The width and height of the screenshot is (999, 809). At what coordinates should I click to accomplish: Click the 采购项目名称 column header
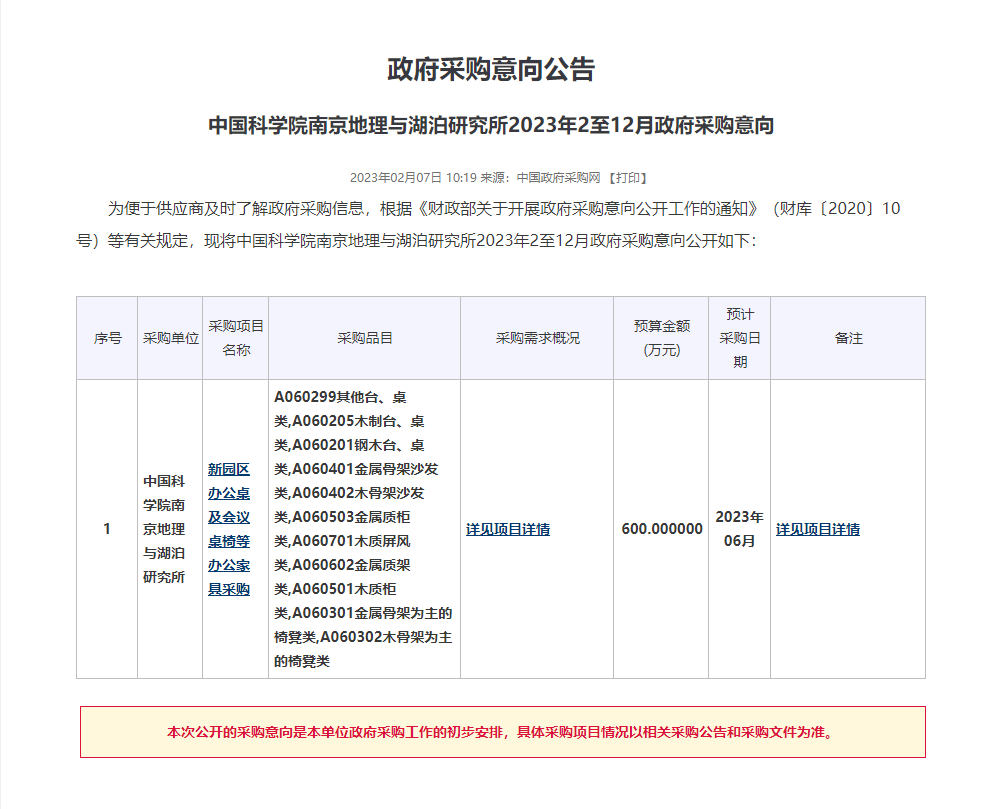tap(236, 338)
